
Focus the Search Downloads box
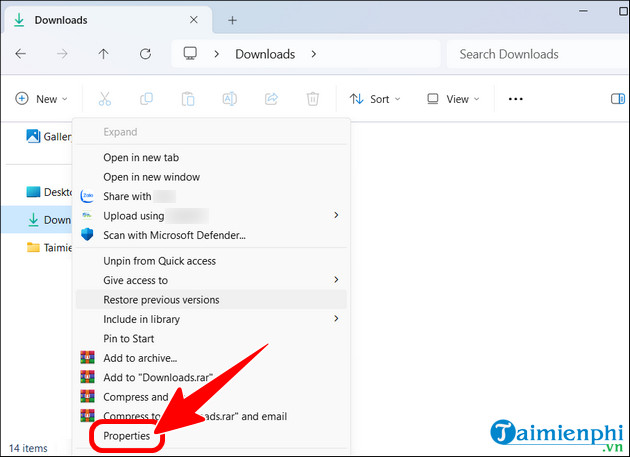pyautogui.click(x=538, y=54)
